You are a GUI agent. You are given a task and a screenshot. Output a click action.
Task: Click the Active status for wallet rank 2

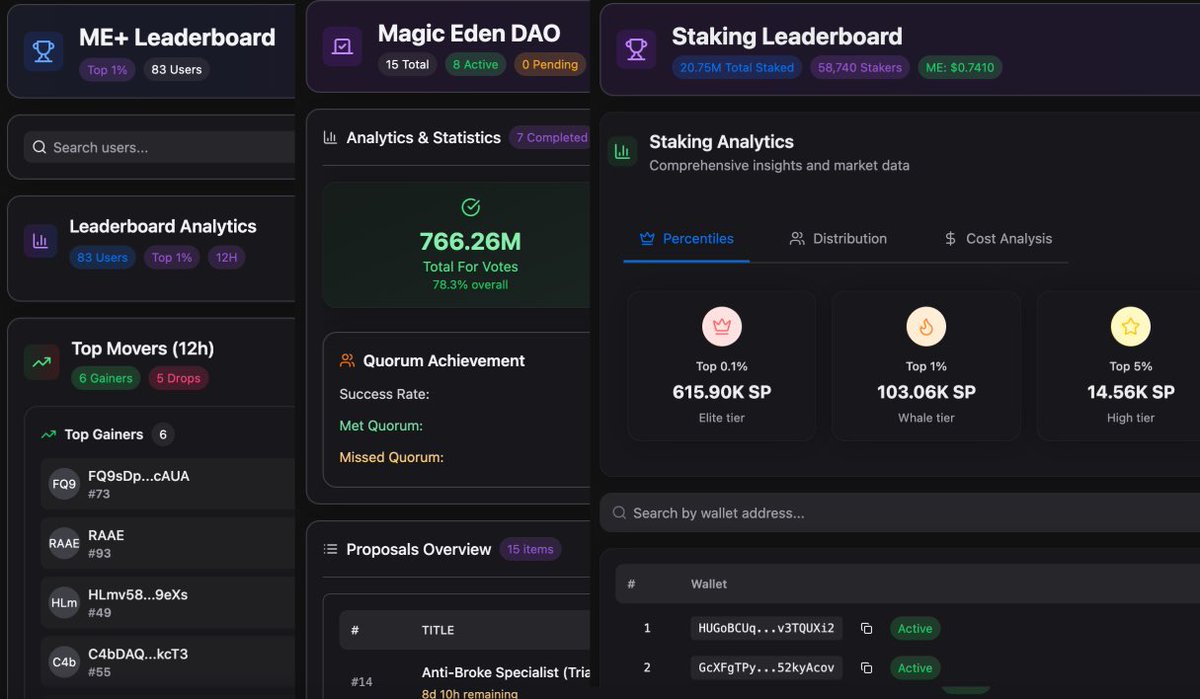pyautogui.click(x=915, y=668)
